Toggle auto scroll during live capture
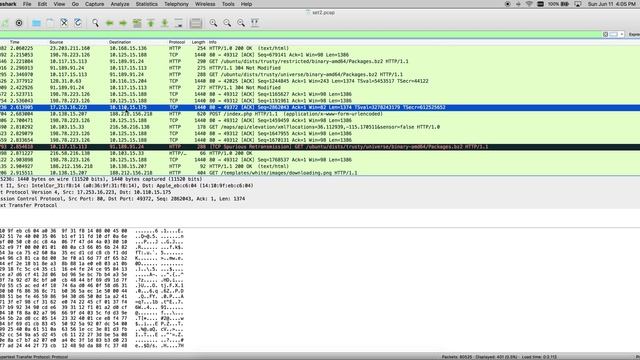 coord(178,23)
